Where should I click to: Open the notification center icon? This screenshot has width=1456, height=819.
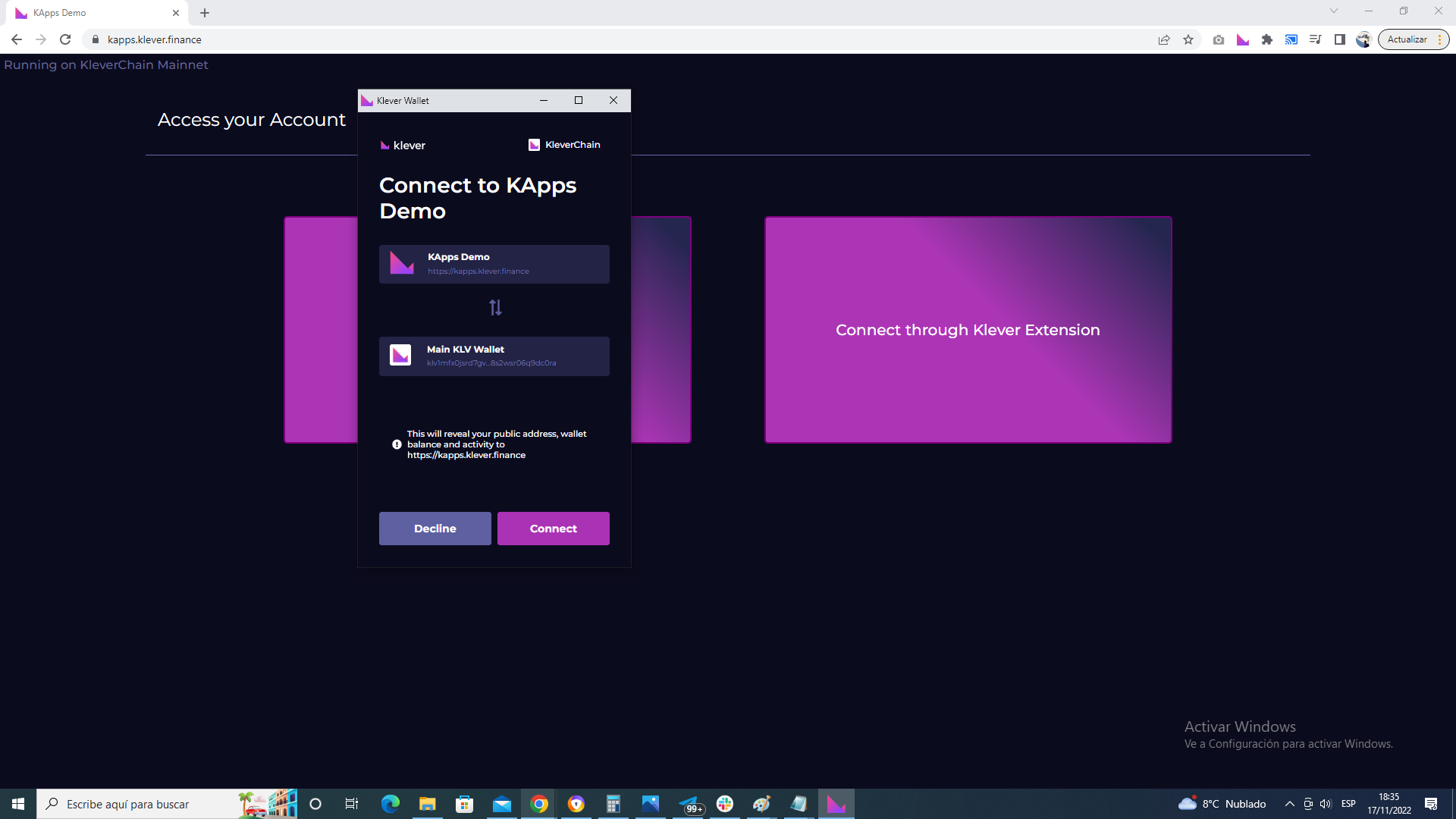[x=1431, y=804]
